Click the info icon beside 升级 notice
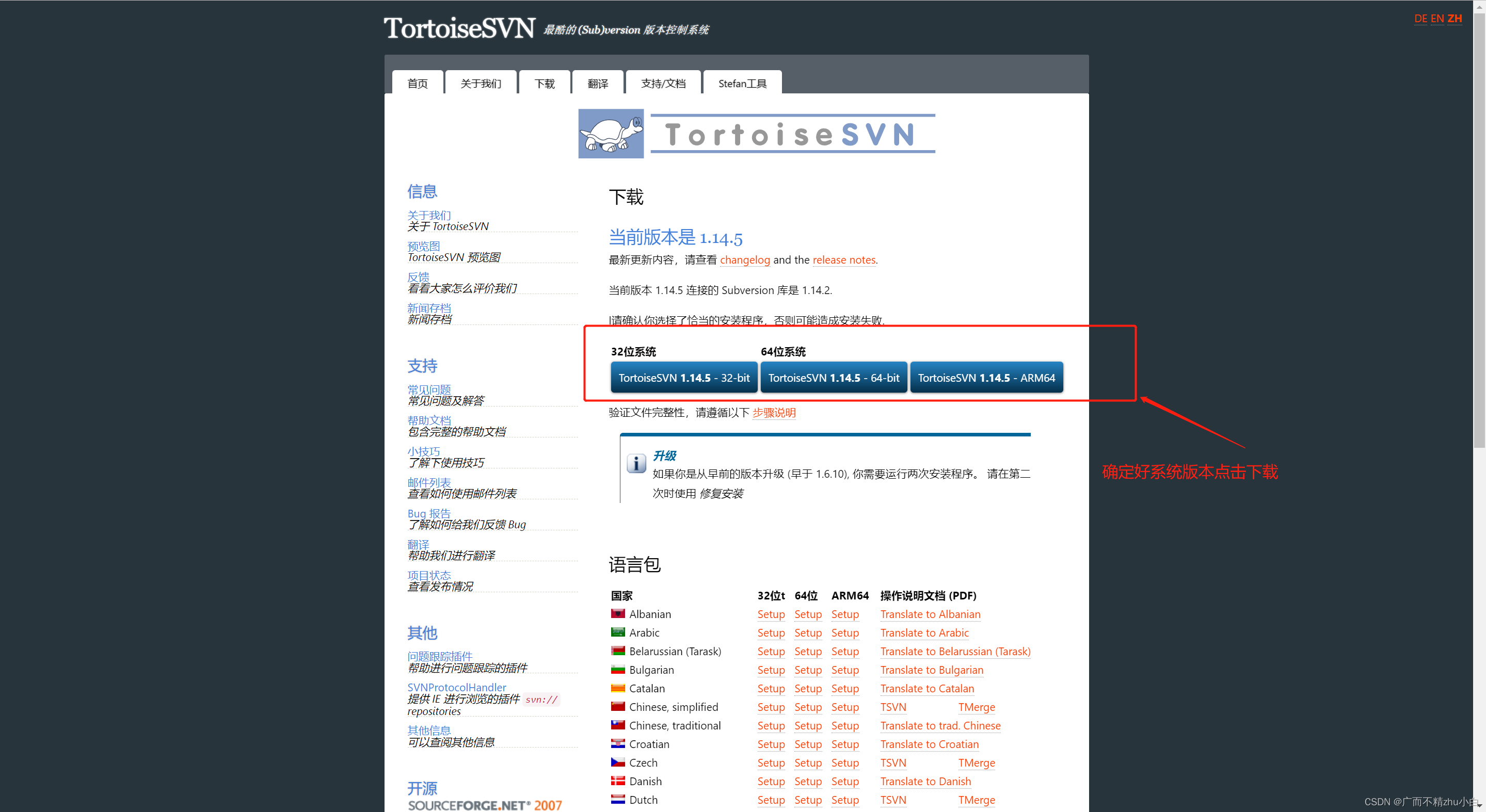This screenshot has height=812, width=1486. (x=636, y=463)
